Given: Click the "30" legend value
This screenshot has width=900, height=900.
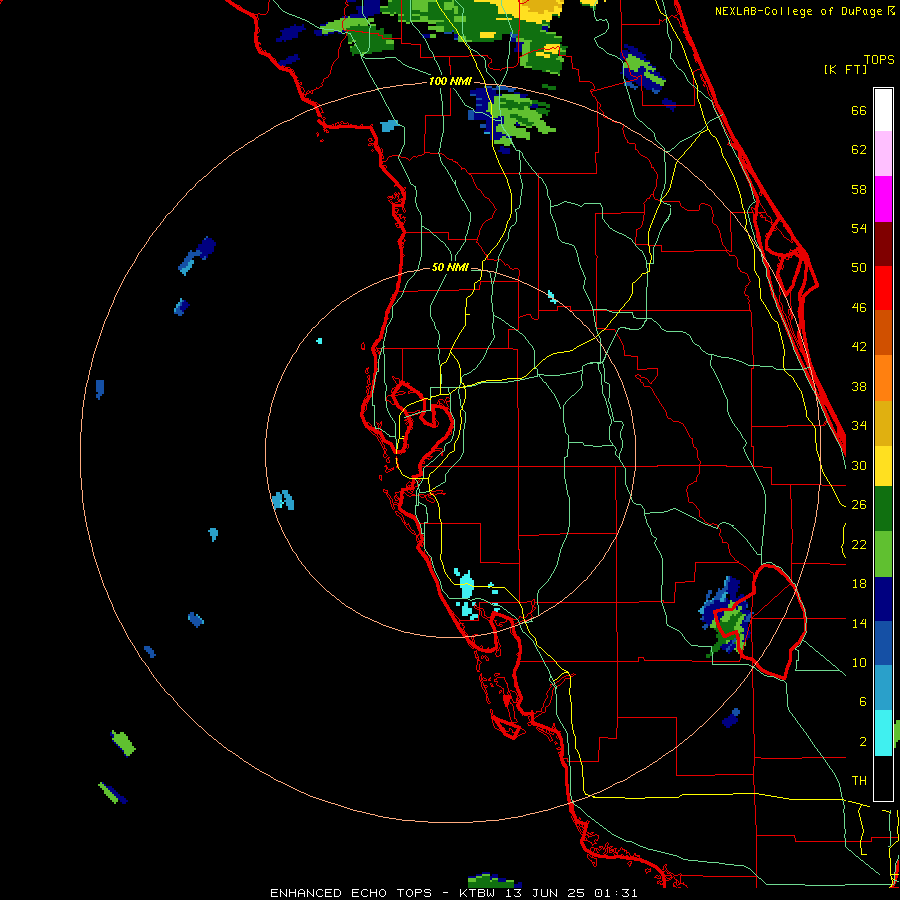Looking at the screenshot, I should click(859, 465).
